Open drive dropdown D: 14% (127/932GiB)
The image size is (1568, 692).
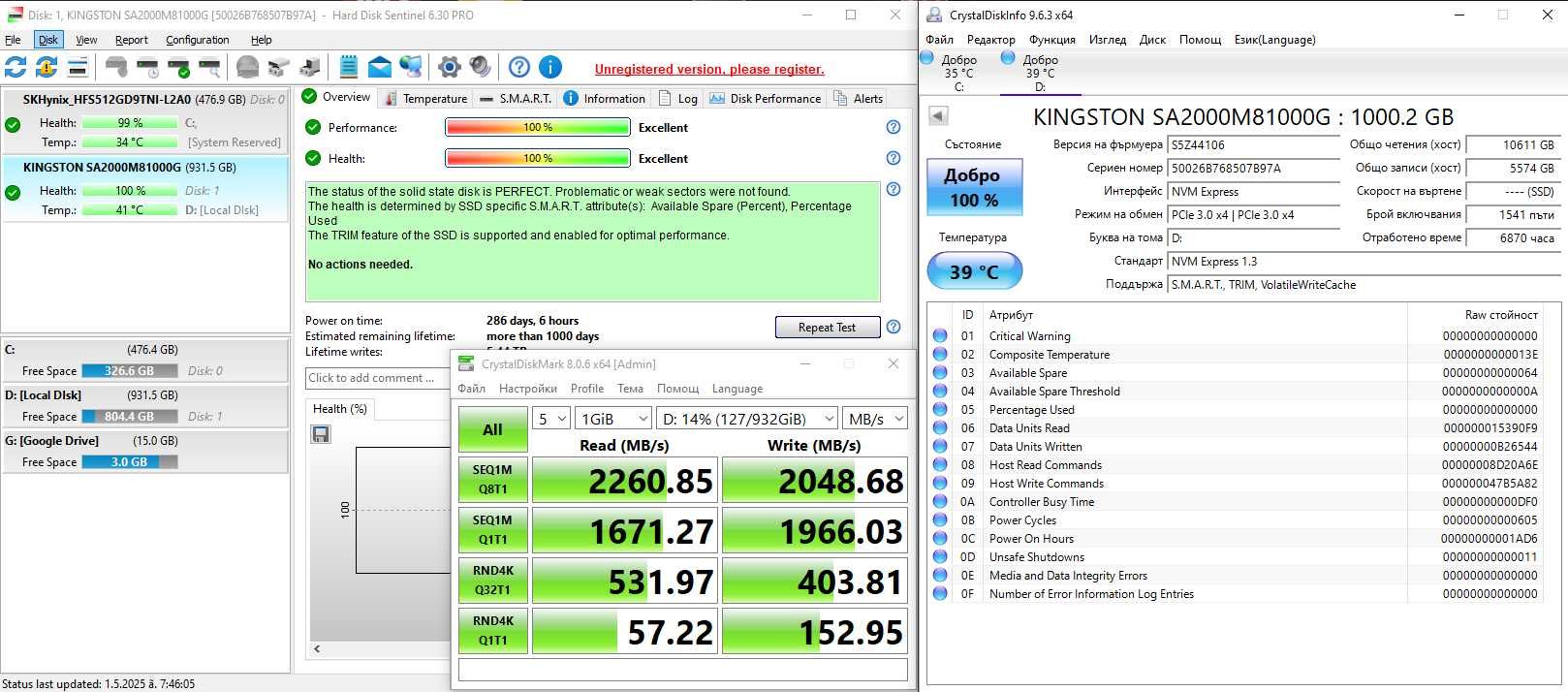746,419
